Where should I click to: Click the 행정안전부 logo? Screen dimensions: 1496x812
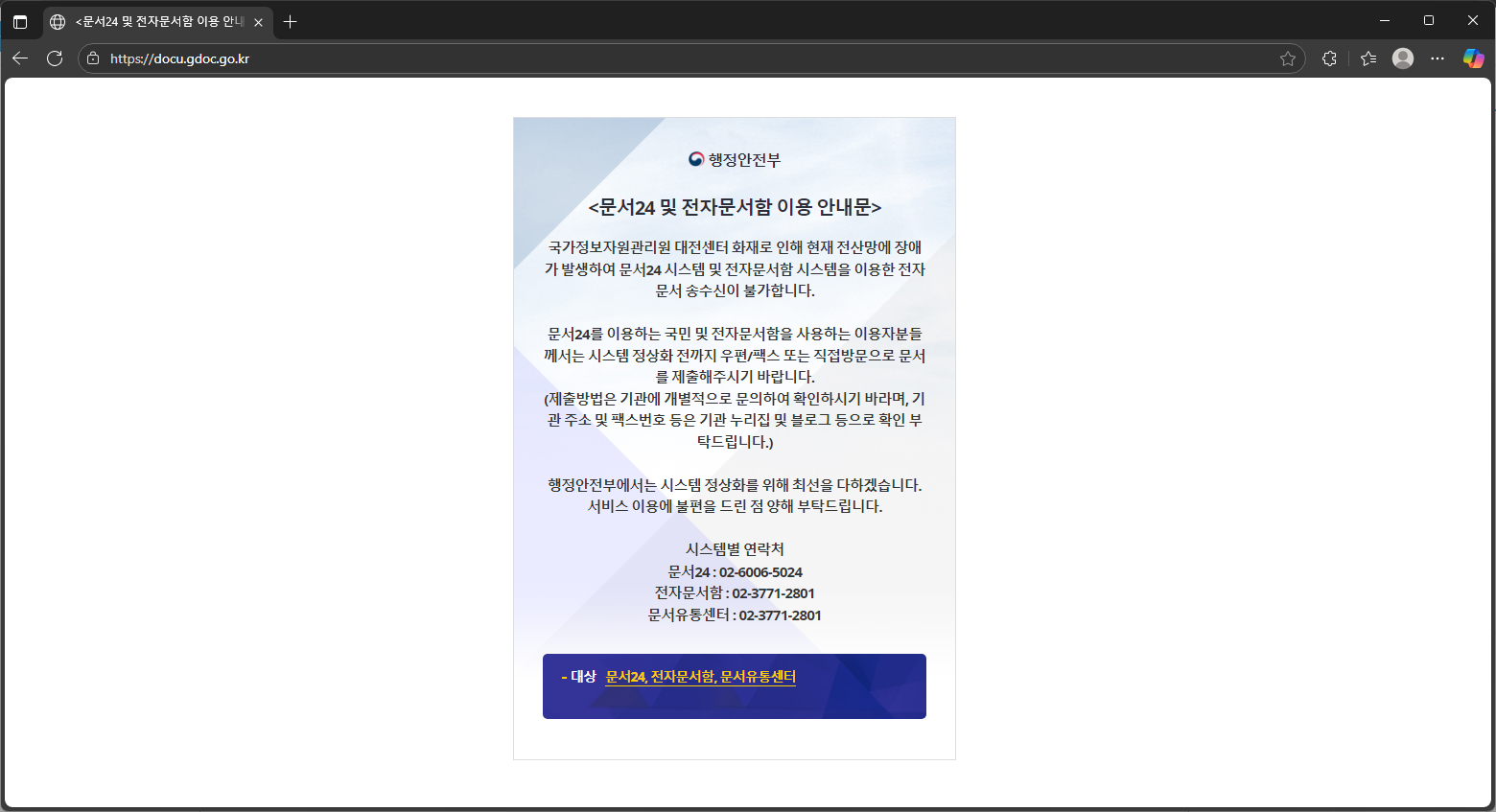pos(735,159)
